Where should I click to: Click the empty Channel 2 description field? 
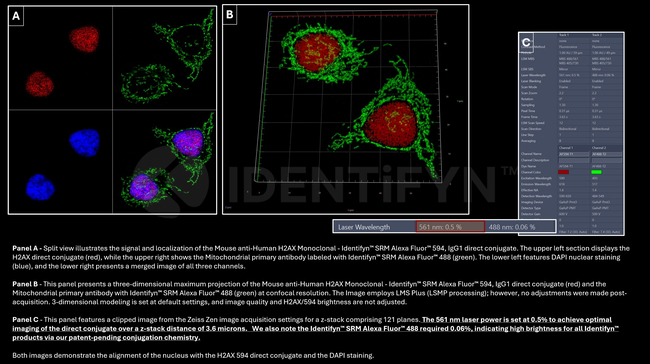607,160
